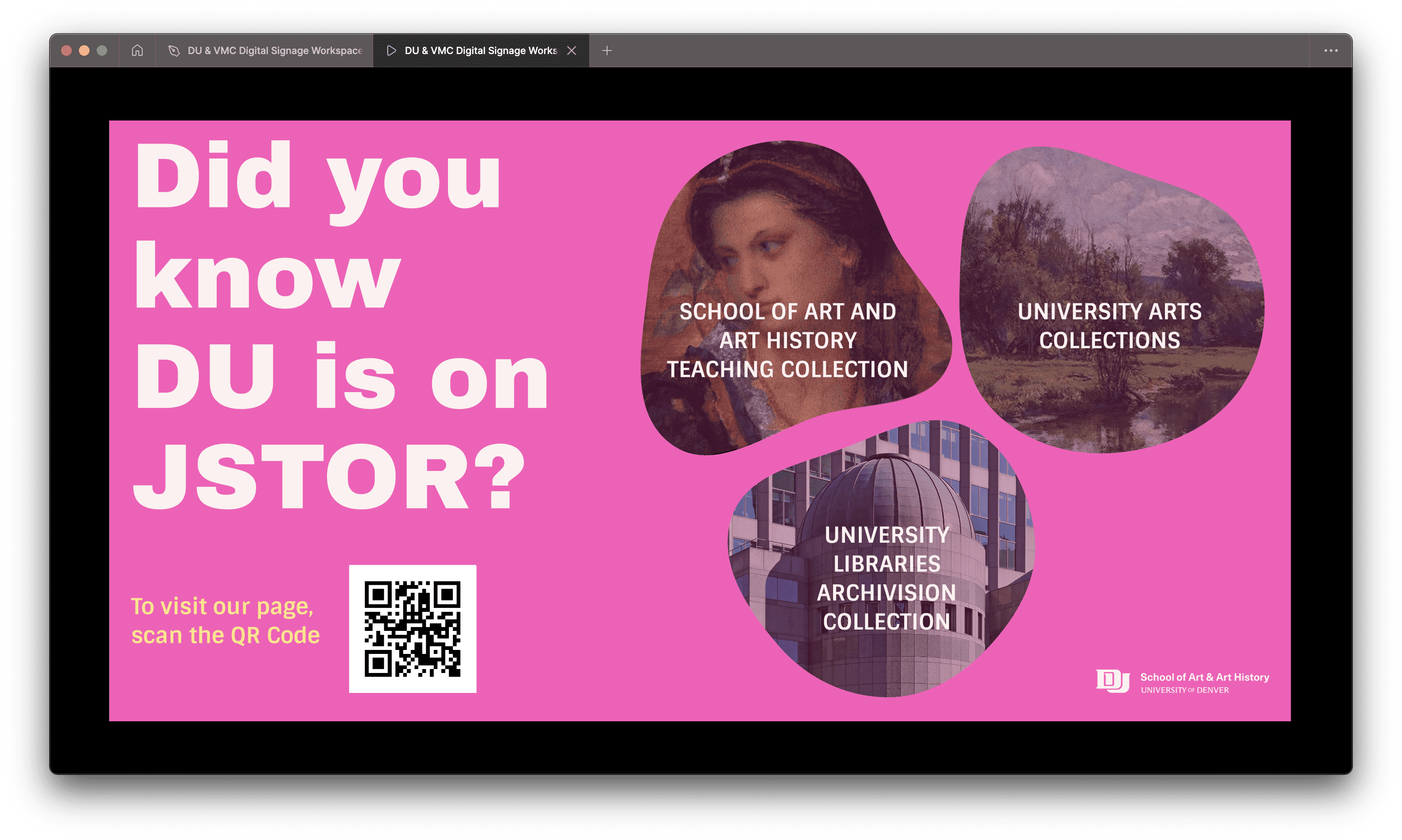
Task: Open a new tab with the plus button
Action: pyautogui.click(x=607, y=51)
